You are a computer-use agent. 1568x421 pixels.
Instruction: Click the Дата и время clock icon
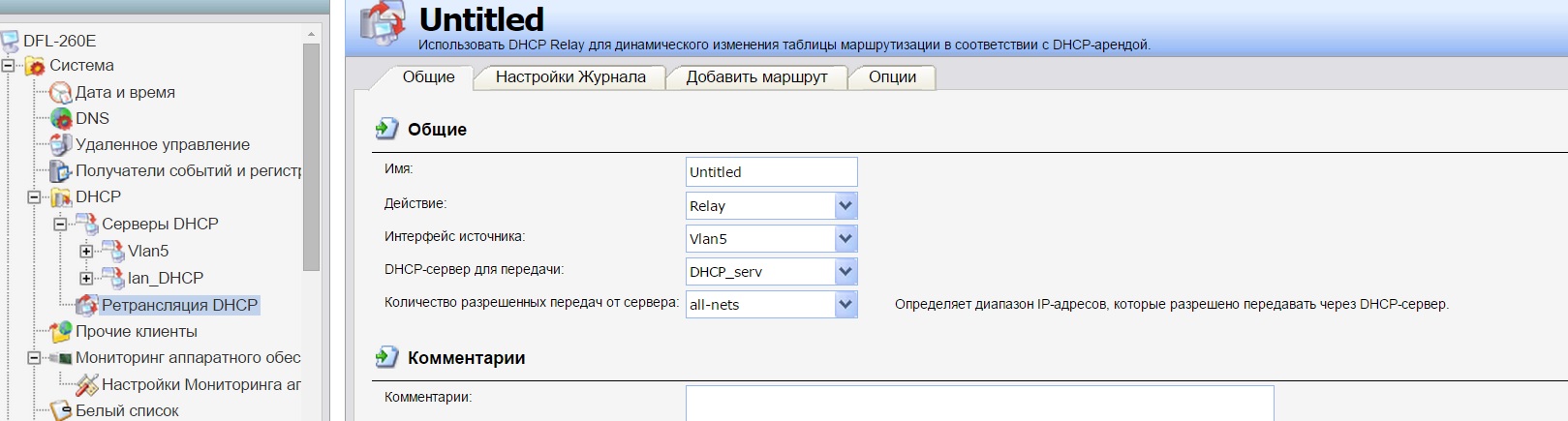61,92
